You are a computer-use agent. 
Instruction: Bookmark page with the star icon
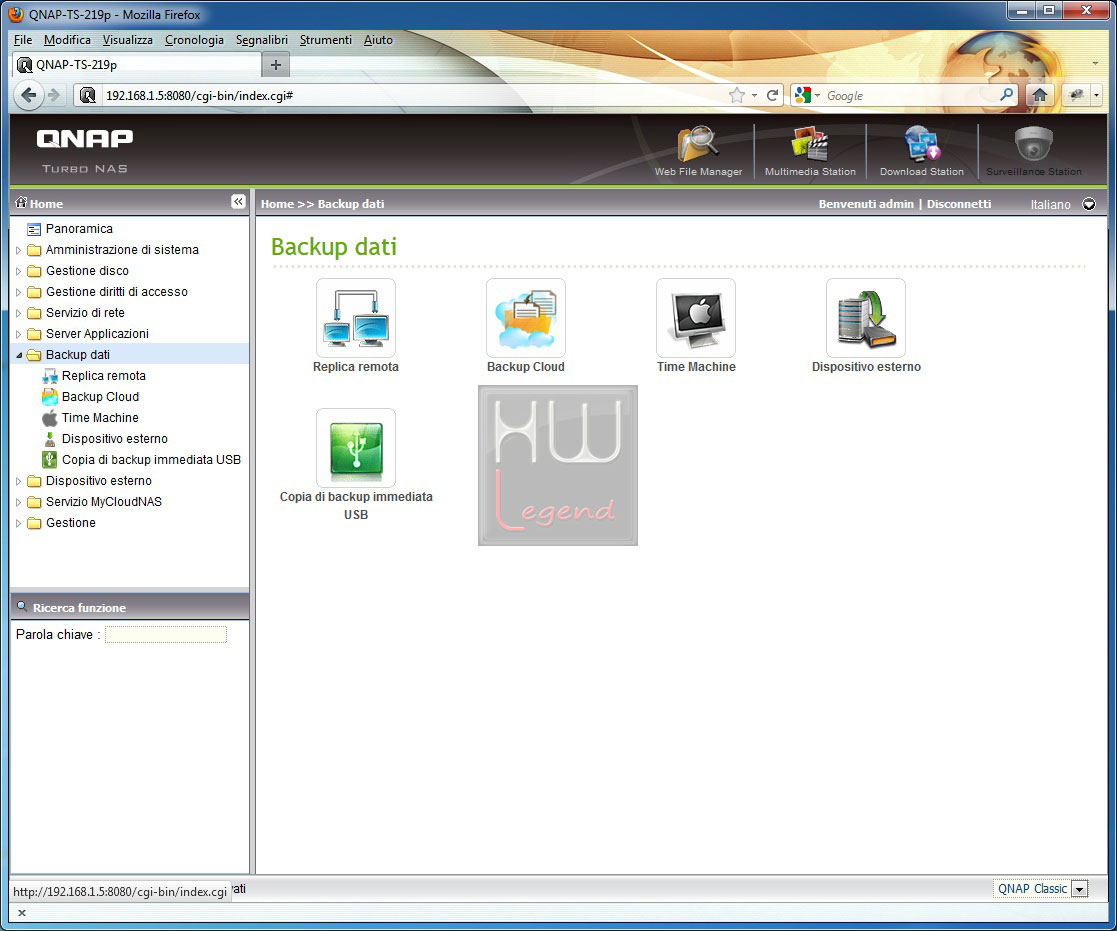pos(737,95)
